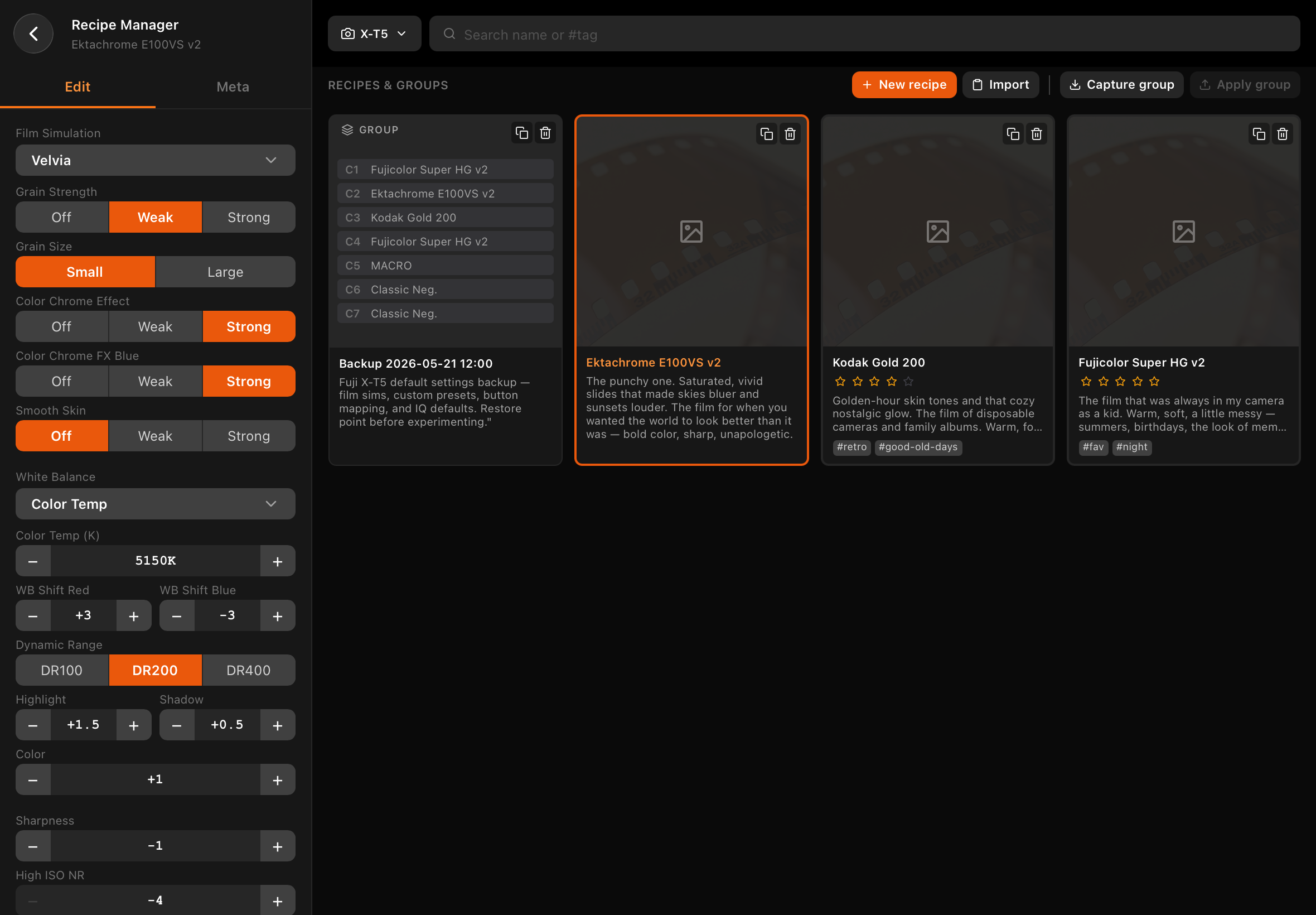Click the Import button
1316x915 pixels.
point(1000,85)
